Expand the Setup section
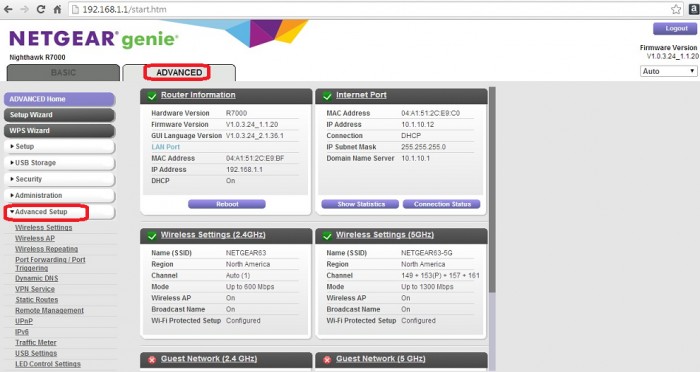This screenshot has height=372, width=700. pyautogui.click(x=59, y=146)
